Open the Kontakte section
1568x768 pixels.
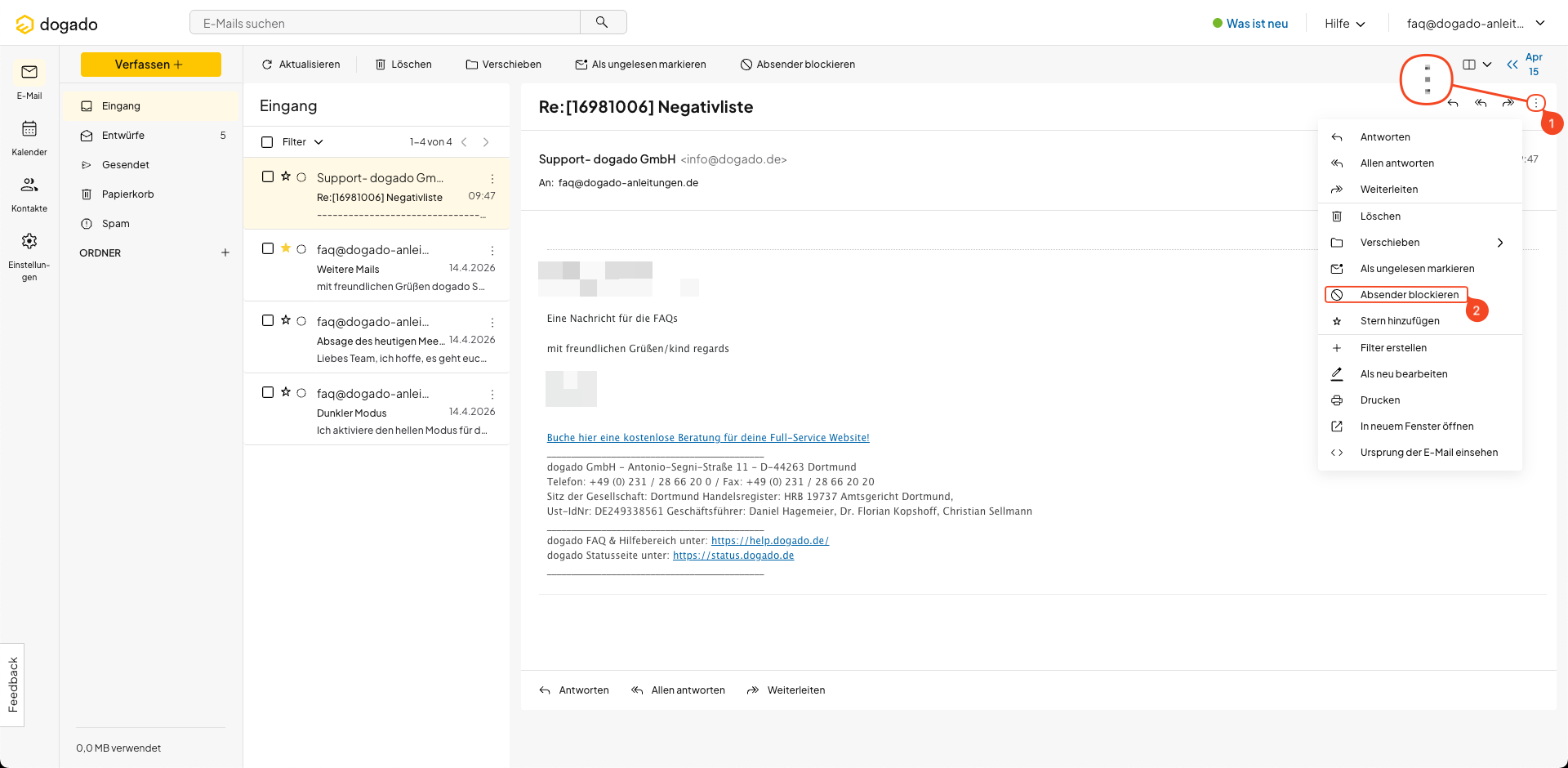pyautogui.click(x=29, y=194)
